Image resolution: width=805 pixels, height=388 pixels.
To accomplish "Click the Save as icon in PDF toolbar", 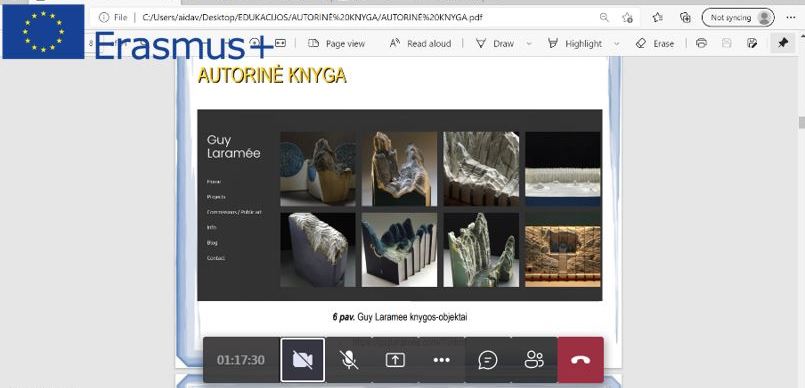I will (752, 44).
